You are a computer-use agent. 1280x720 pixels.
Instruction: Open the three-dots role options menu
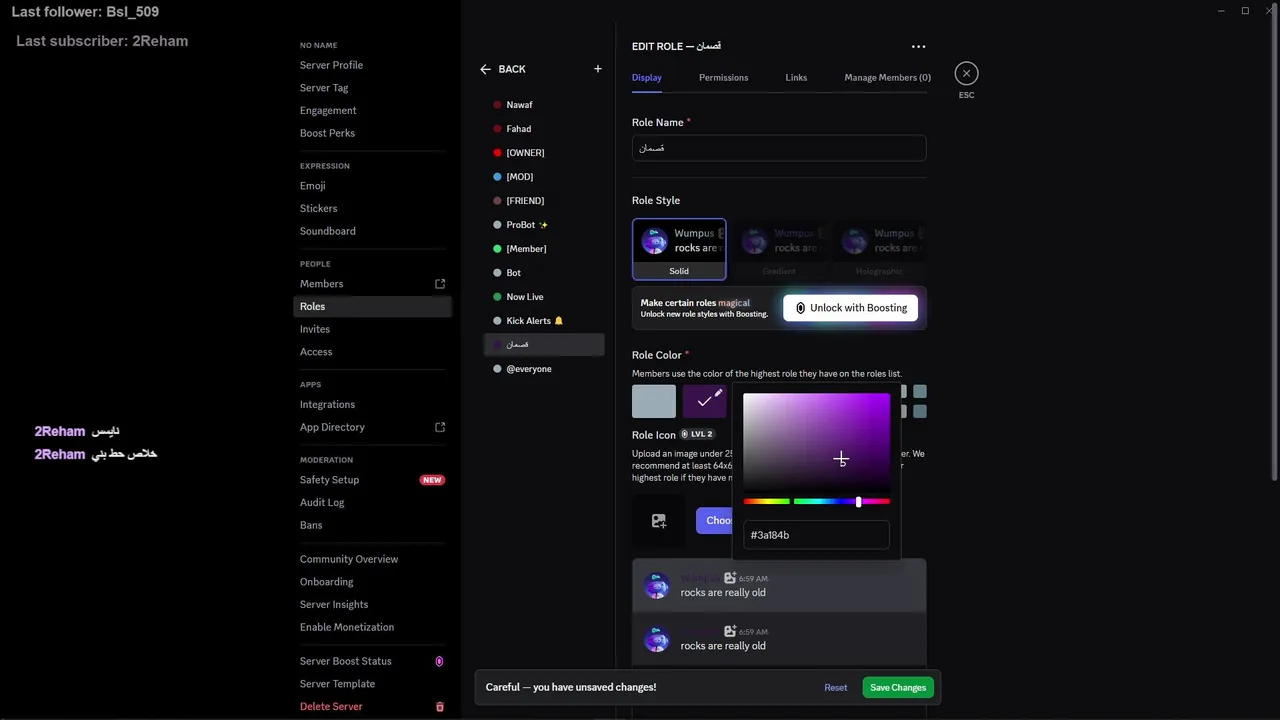918,47
